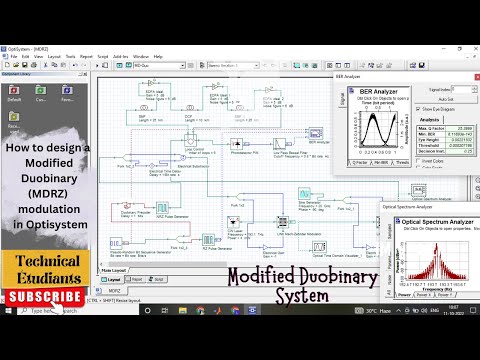
Task: Select the Min. BER value cell
Action: [x=460, y=134]
